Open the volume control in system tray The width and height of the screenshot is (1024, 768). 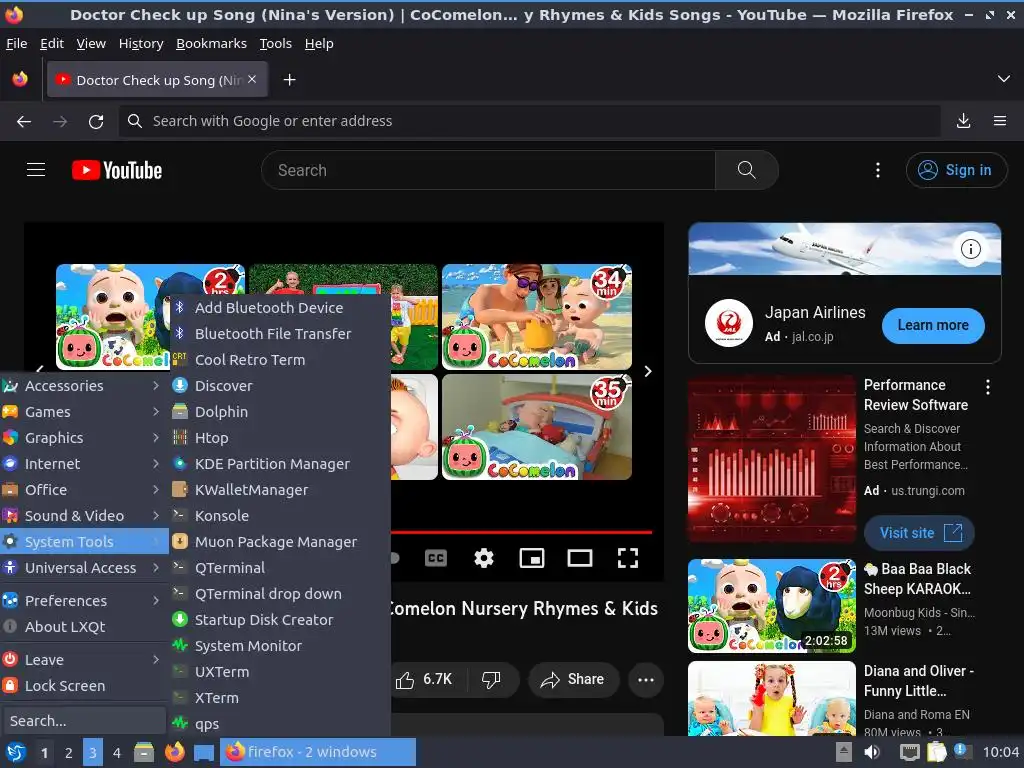[x=872, y=752]
